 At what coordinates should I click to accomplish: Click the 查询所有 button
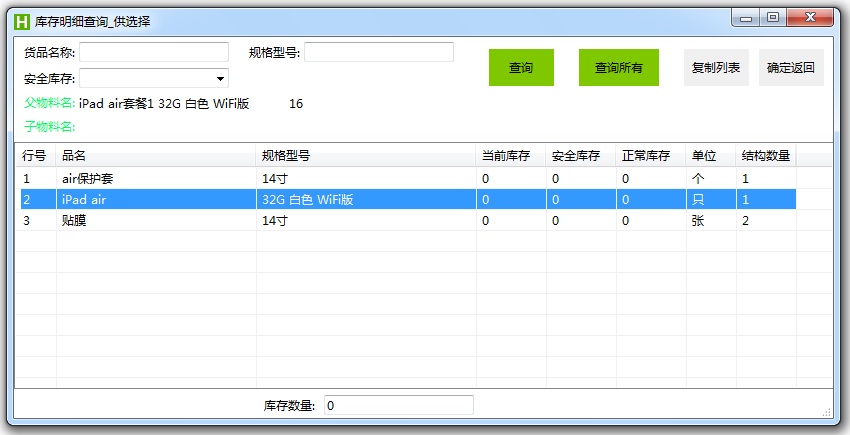pyautogui.click(x=619, y=68)
